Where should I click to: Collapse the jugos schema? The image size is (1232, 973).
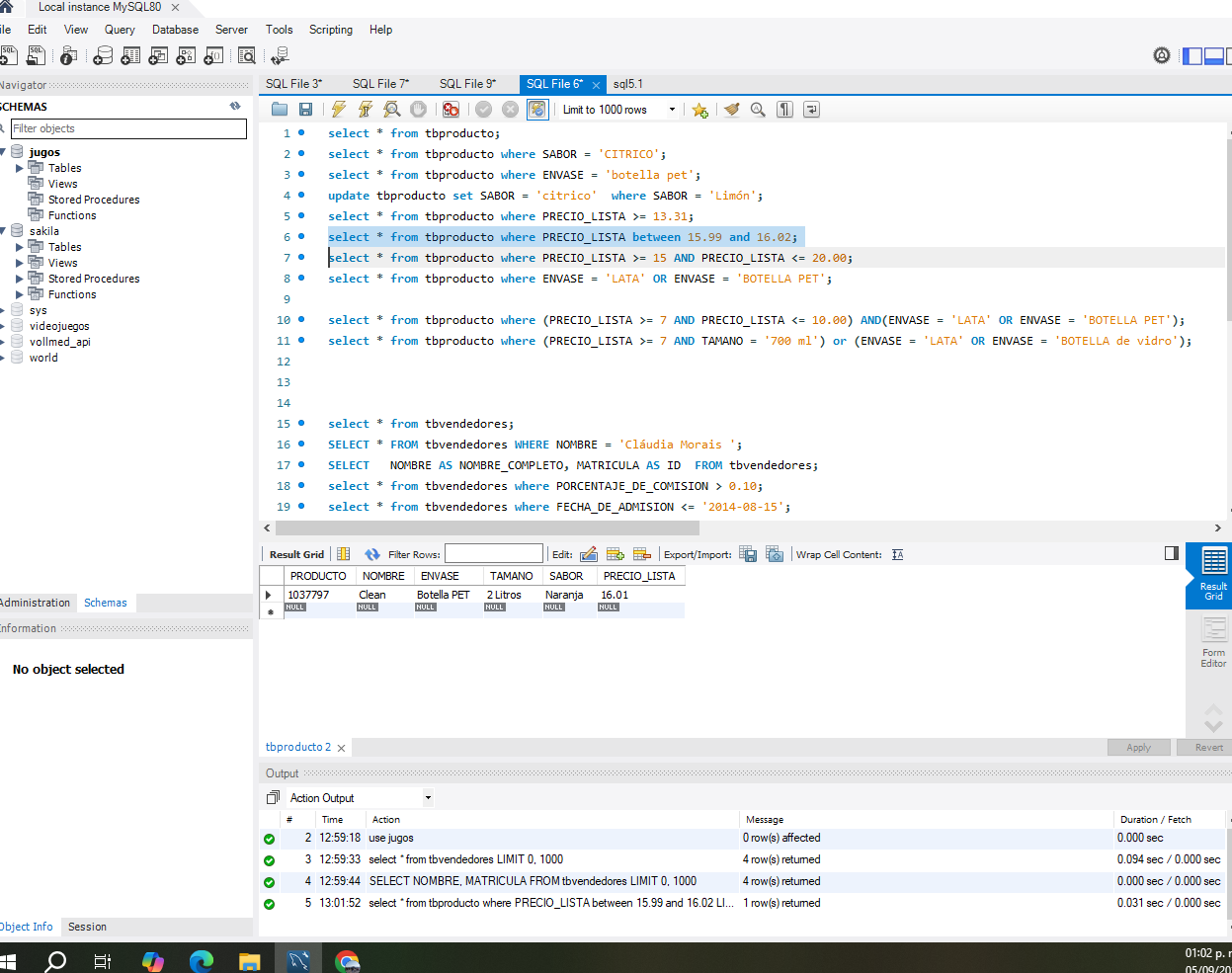[x=4, y=152]
